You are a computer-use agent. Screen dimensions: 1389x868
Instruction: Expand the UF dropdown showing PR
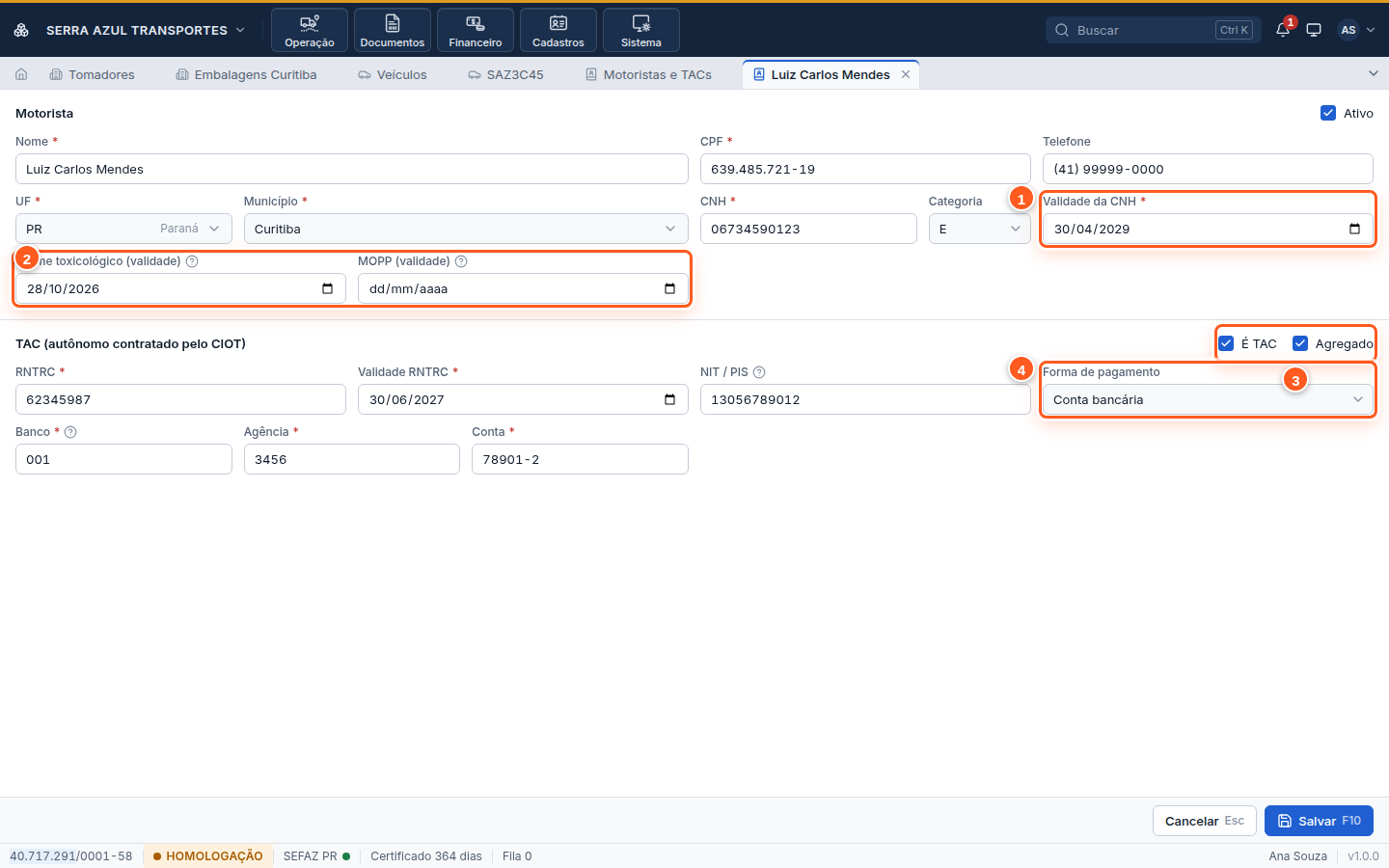tap(123, 229)
